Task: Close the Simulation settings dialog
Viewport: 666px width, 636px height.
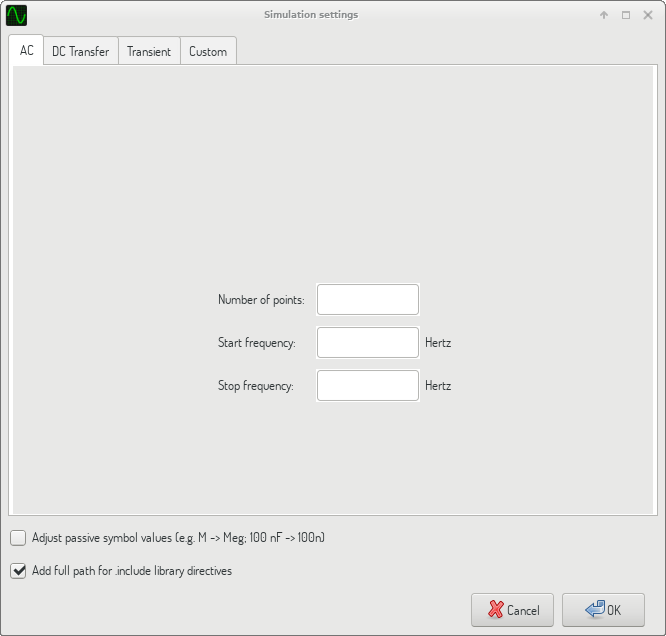Action: 647,15
